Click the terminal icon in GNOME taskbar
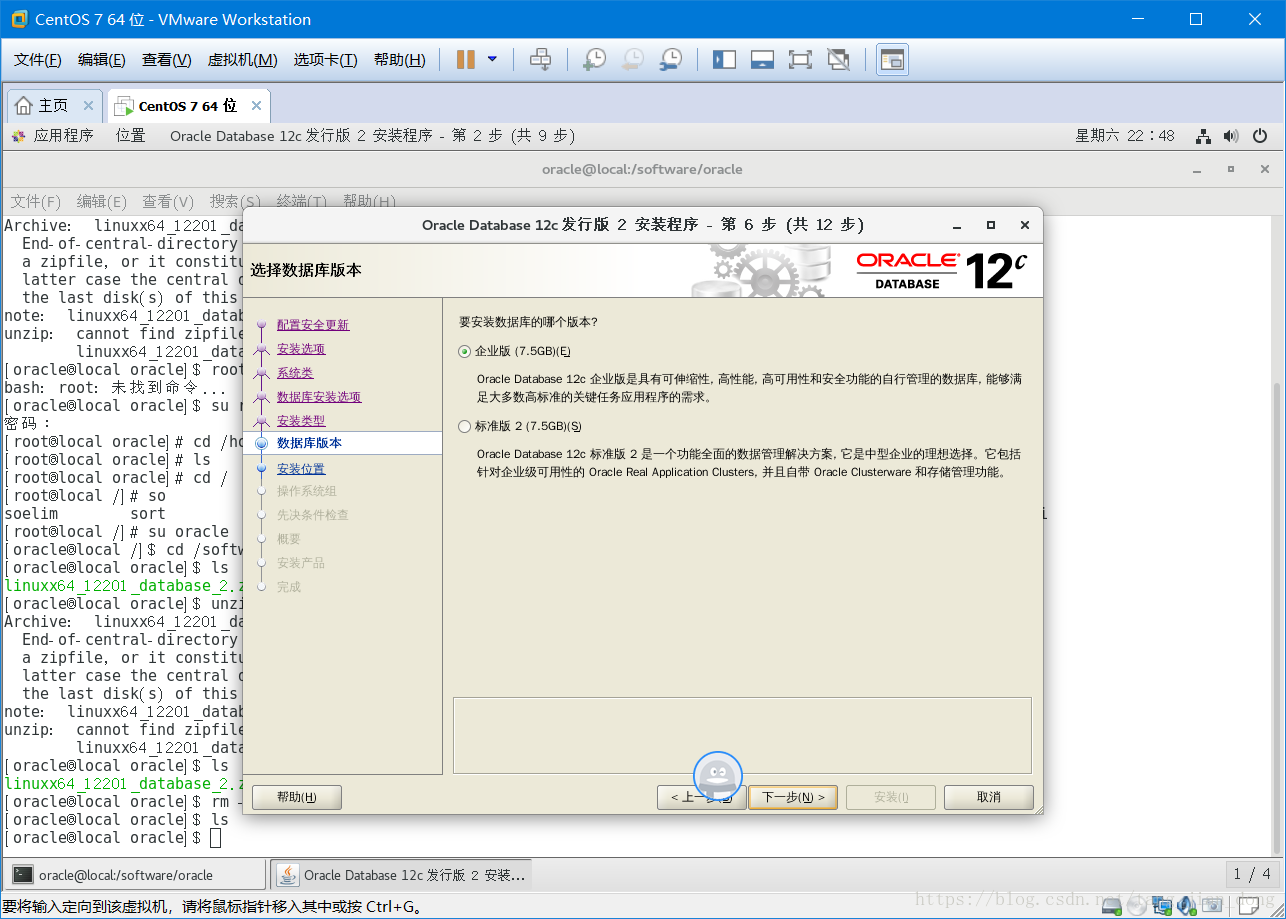The image size is (1286, 919). click(x=23, y=875)
